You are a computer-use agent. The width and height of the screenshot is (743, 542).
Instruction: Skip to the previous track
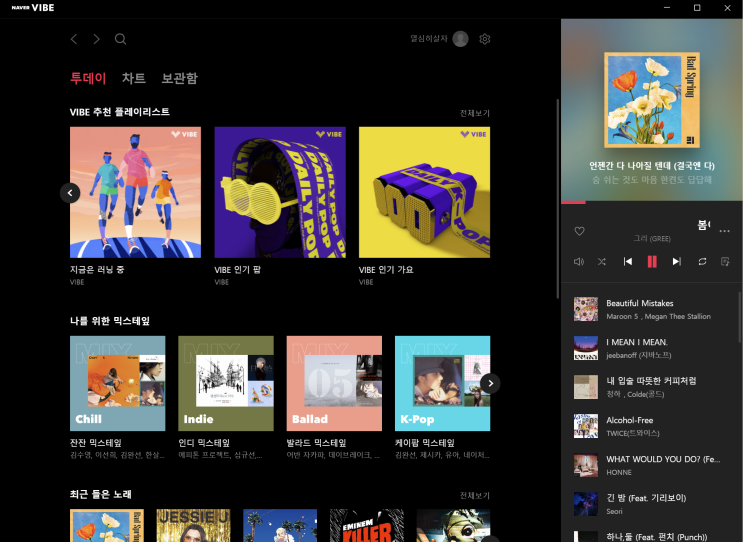pyautogui.click(x=628, y=262)
